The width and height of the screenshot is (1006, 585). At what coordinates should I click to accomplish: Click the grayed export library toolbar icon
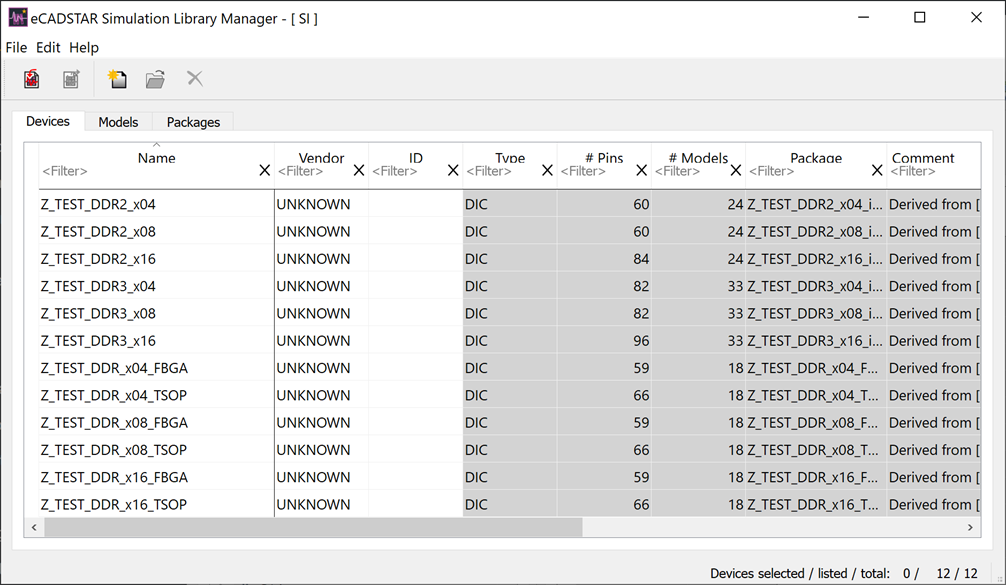point(71,79)
